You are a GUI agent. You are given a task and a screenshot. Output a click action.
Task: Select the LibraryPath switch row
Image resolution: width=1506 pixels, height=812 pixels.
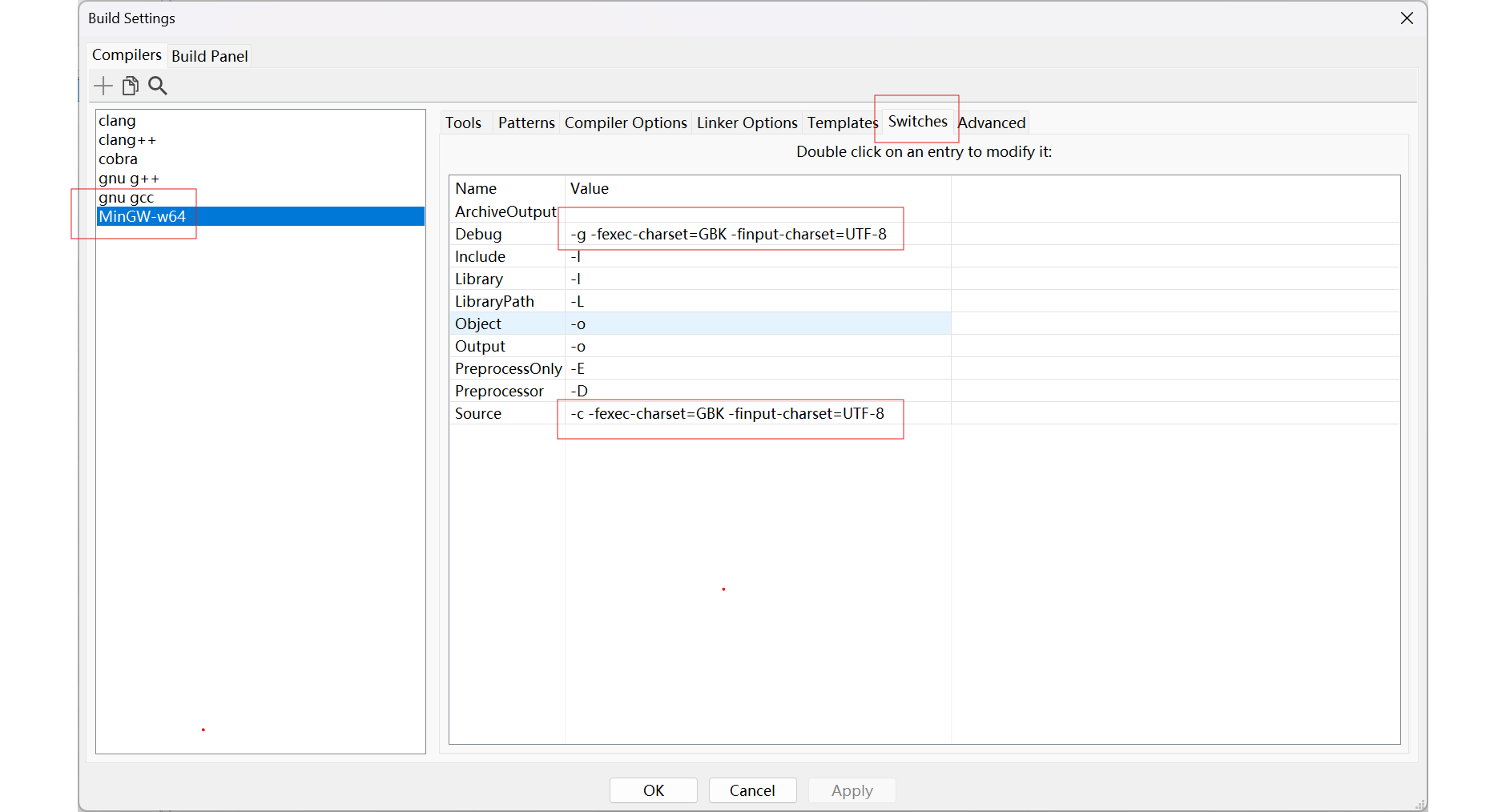700,301
